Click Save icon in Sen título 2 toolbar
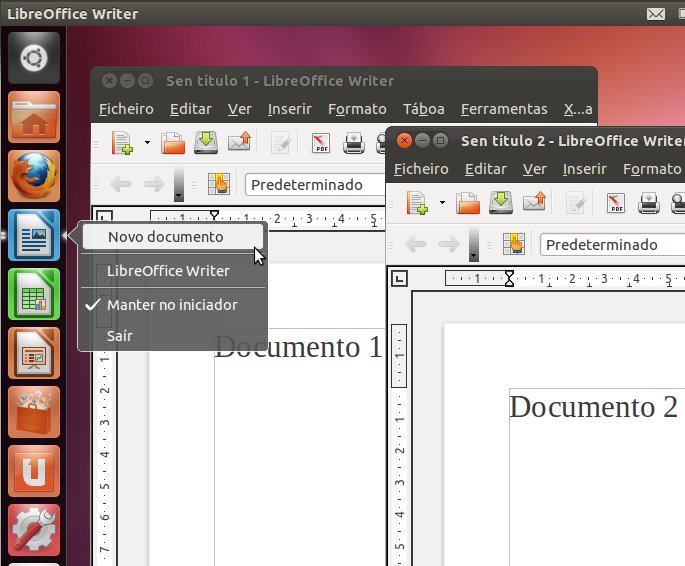 click(501, 203)
